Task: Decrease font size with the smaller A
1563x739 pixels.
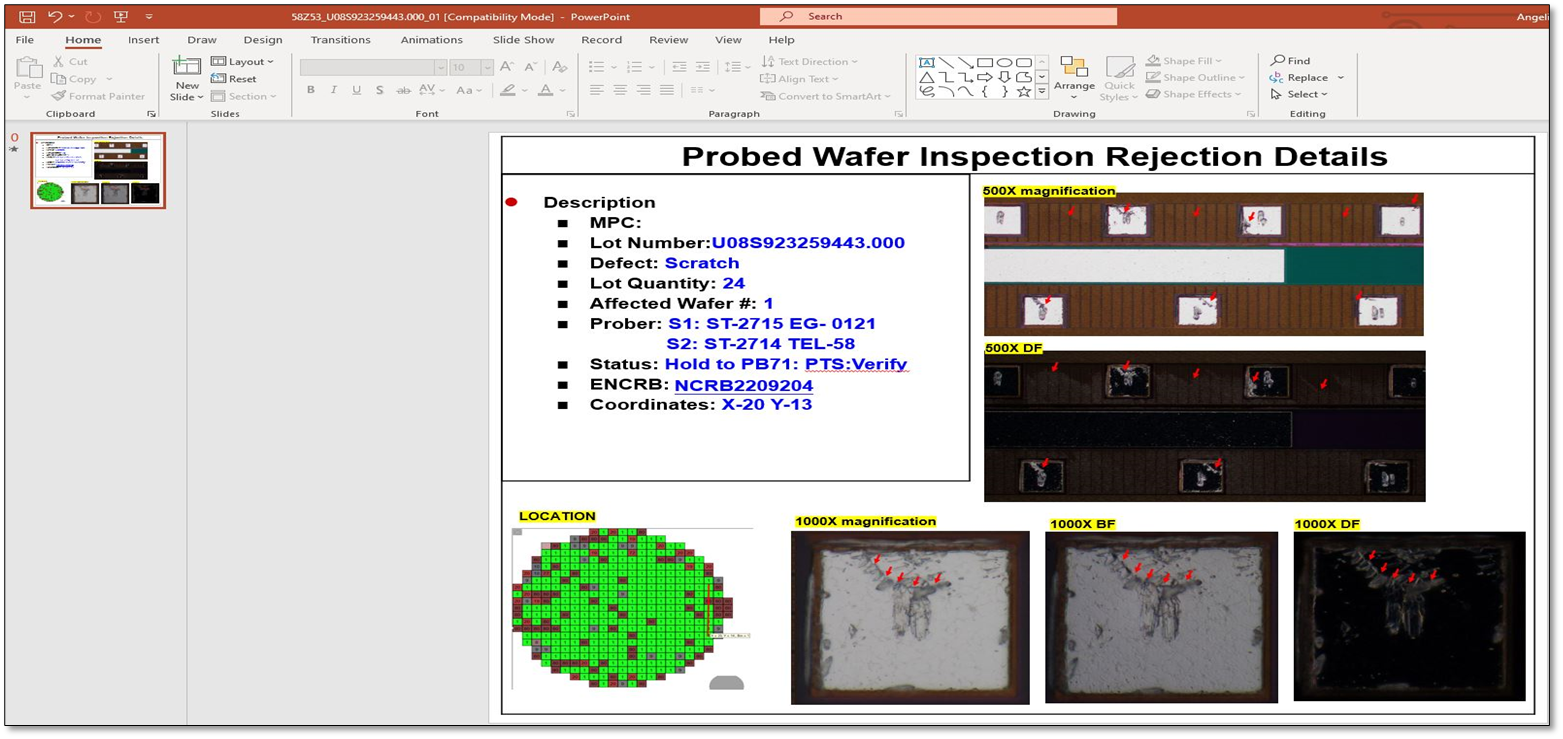Action: 532,67
